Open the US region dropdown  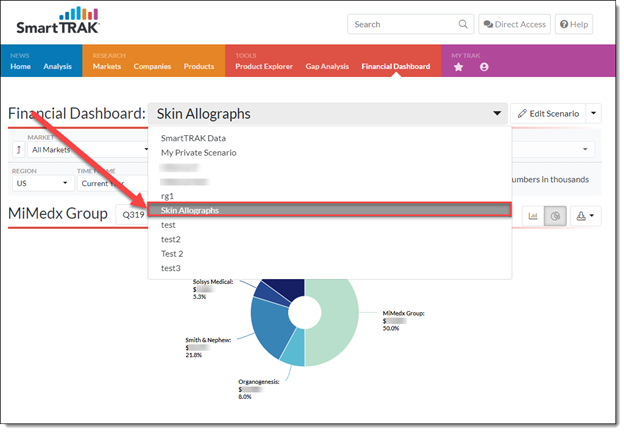(43, 183)
